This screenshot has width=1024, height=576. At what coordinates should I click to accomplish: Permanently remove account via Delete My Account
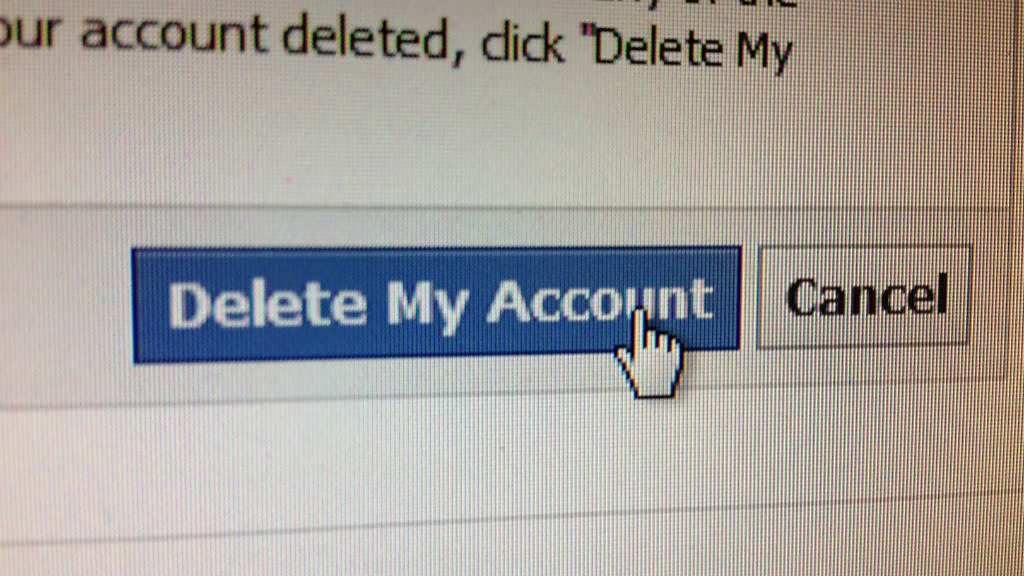436,304
